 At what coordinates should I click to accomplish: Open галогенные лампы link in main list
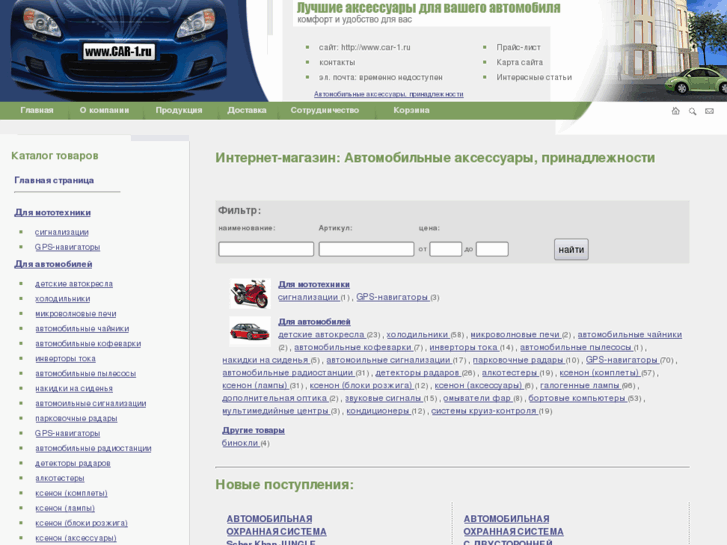click(580, 385)
